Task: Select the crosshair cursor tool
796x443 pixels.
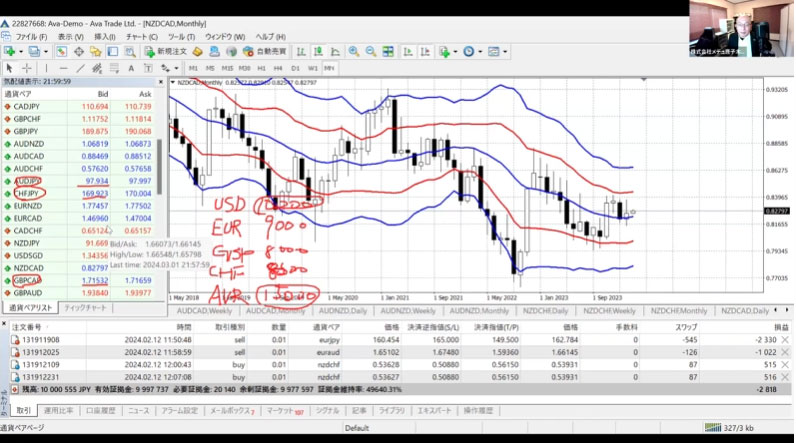Action: click(28, 67)
